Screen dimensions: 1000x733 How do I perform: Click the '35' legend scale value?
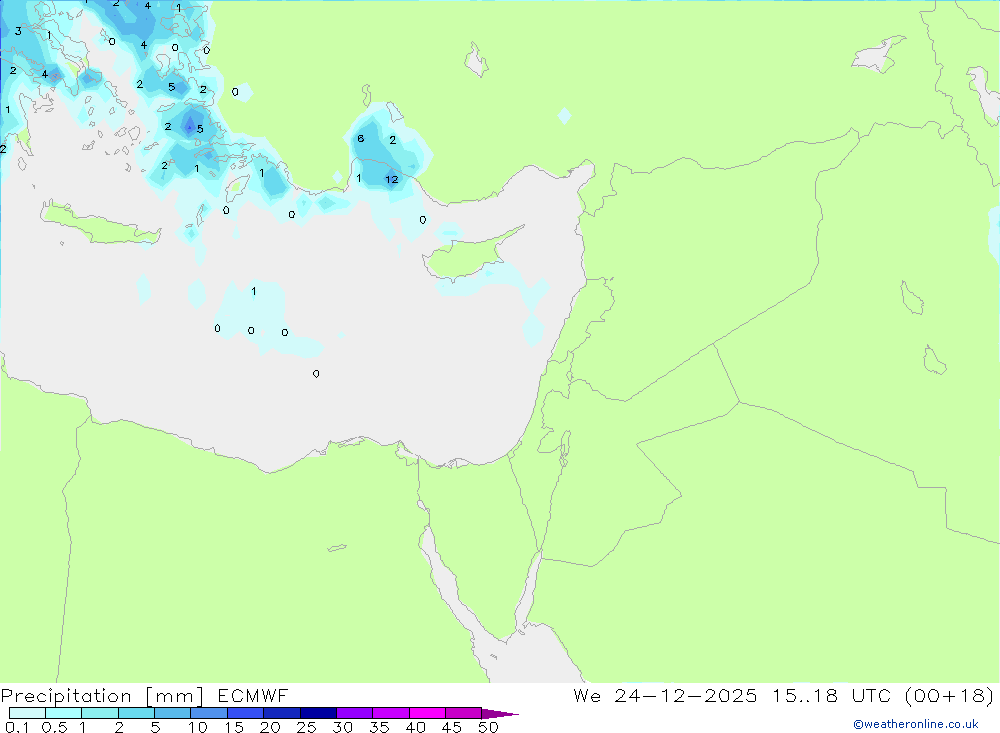[x=379, y=727]
